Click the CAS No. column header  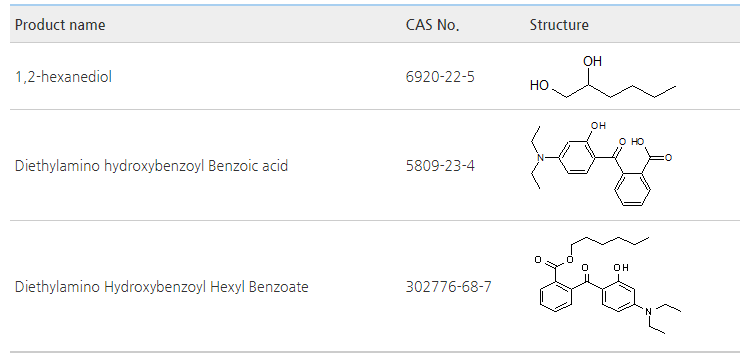click(x=432, y=24)
